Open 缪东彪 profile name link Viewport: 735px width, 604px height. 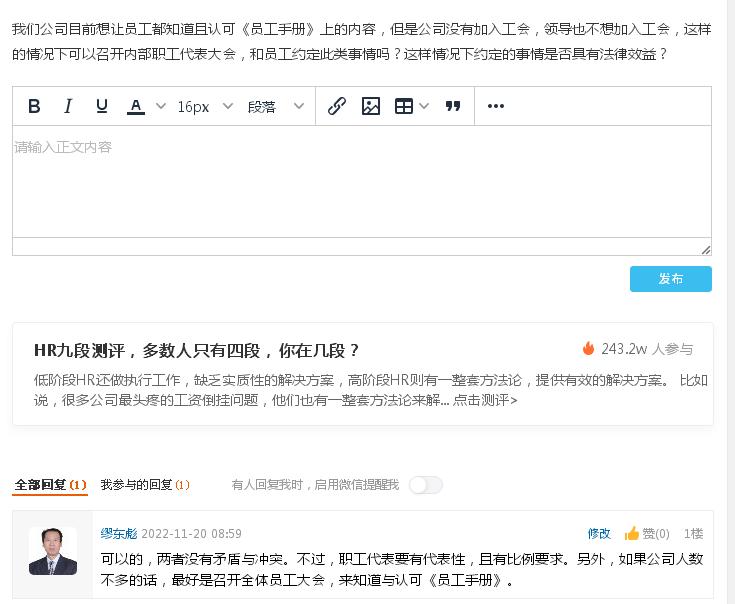click(x=119, y=534)
